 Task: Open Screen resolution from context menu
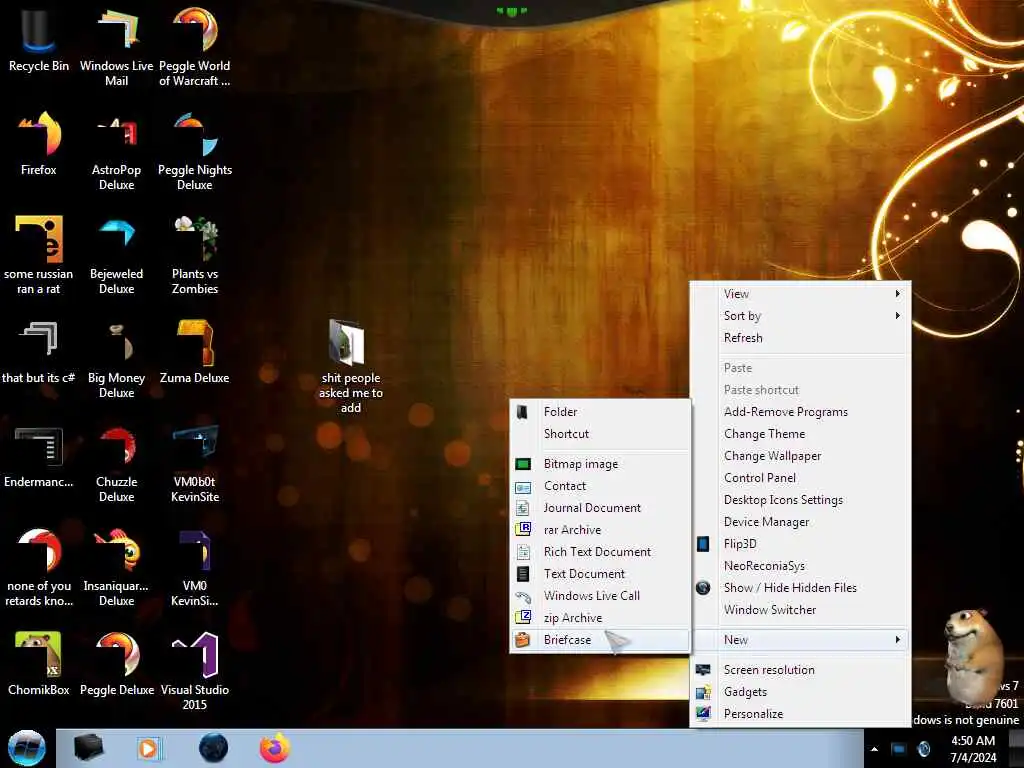point(800,670)
